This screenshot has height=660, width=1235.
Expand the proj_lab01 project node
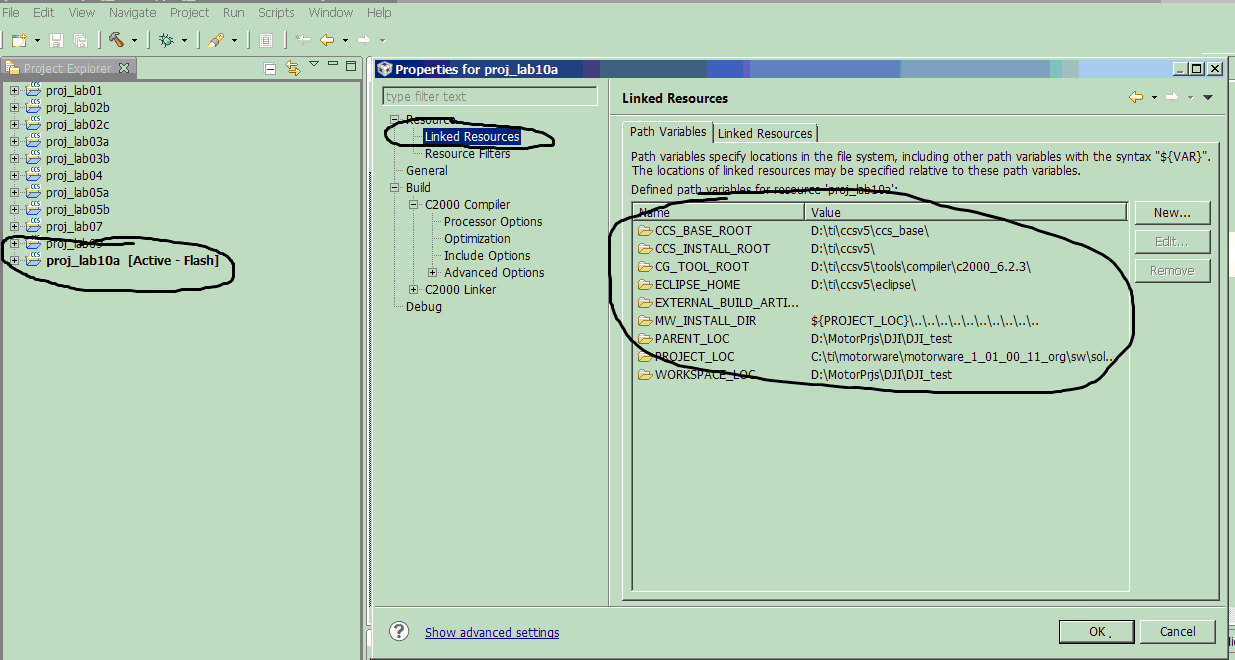[15, 90]
